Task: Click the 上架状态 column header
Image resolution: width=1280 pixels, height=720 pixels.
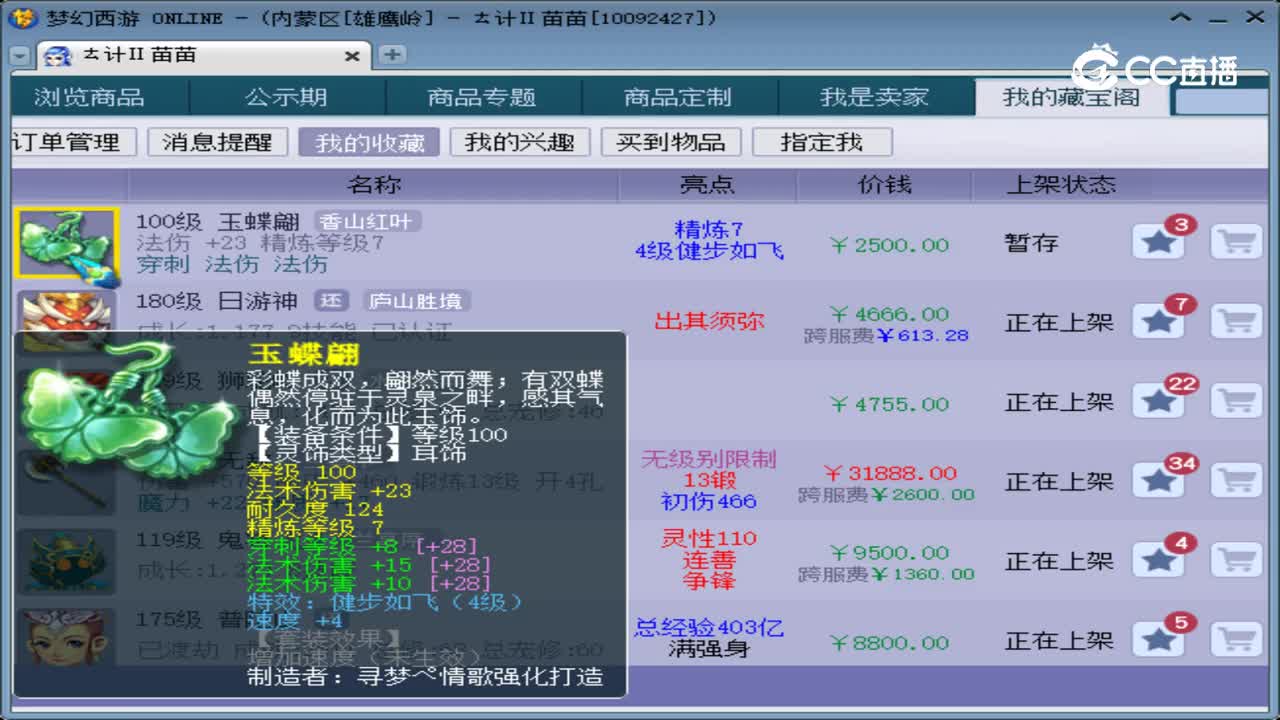Action: tap(1061, 185)
